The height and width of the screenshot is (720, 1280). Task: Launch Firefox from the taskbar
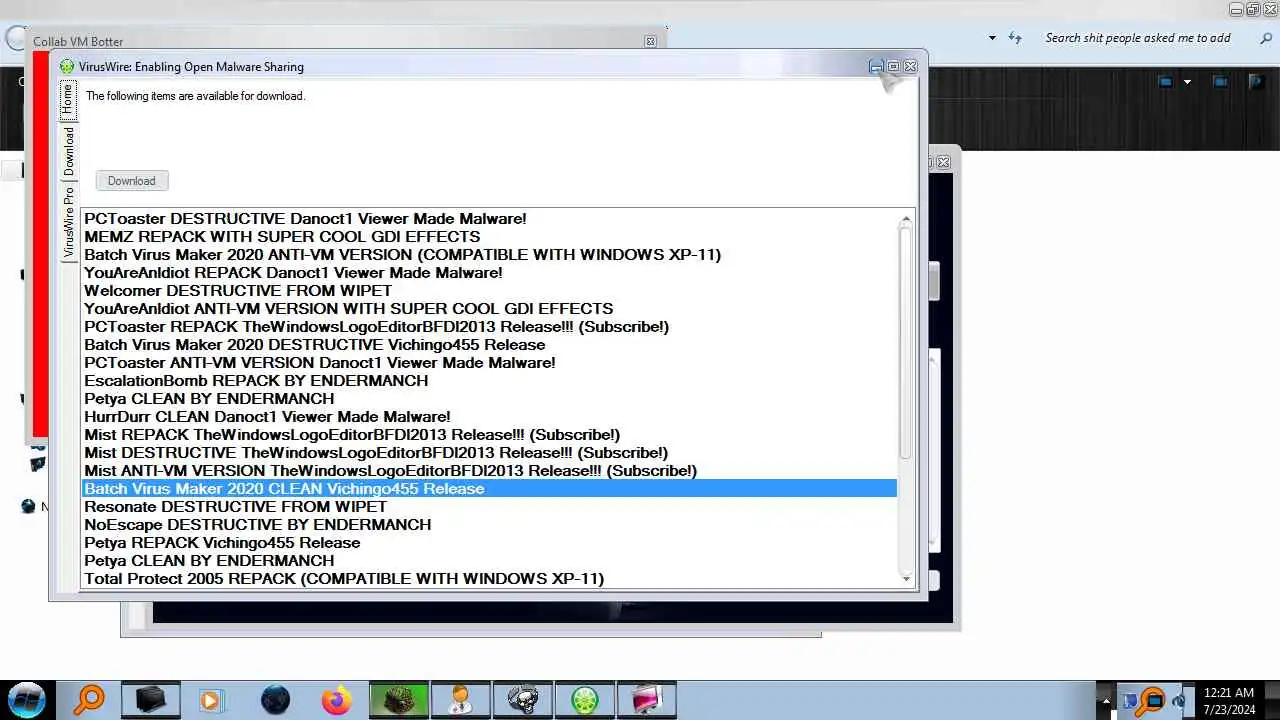point(337,699)
